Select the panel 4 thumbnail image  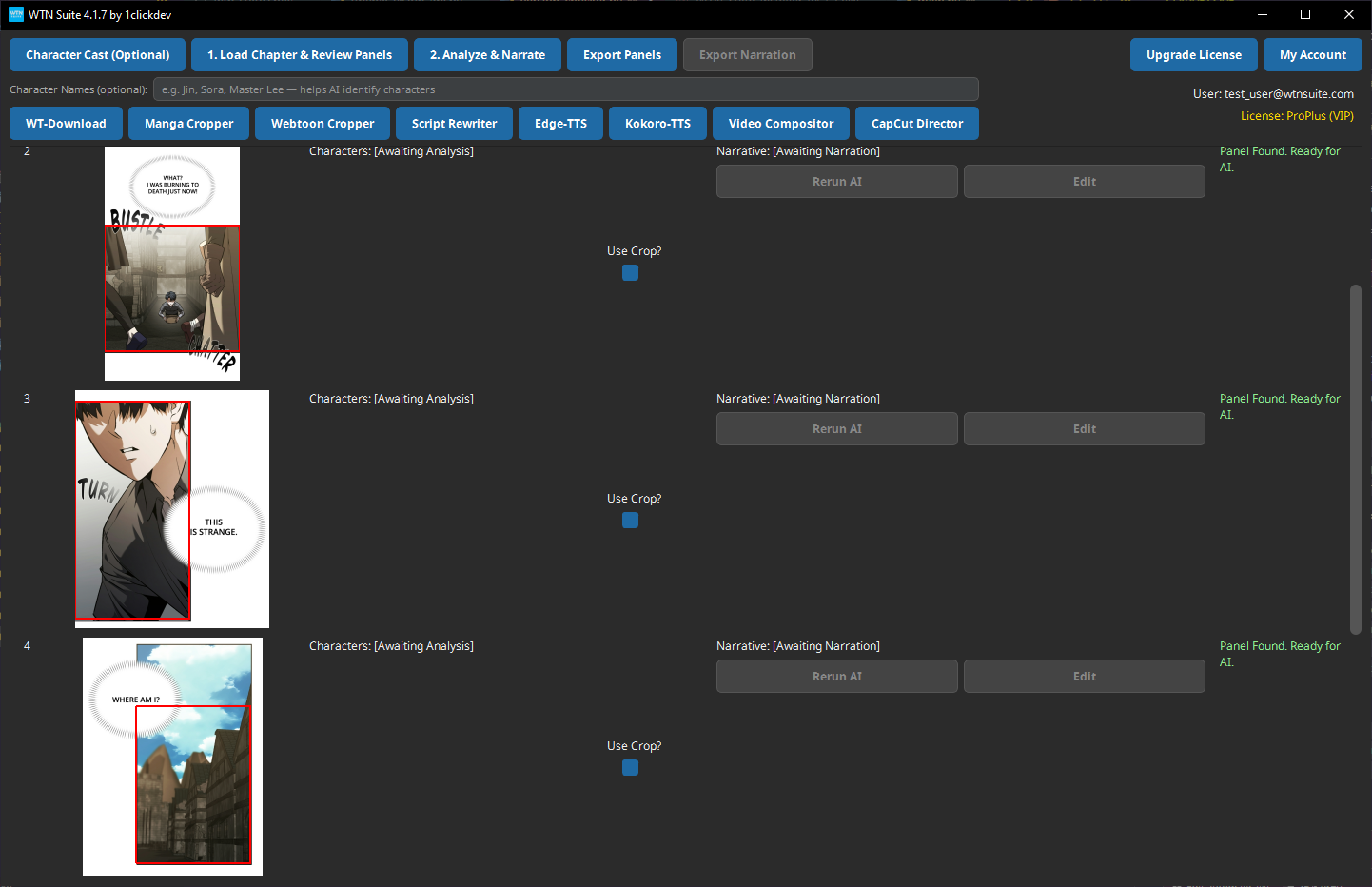(171, 755)
